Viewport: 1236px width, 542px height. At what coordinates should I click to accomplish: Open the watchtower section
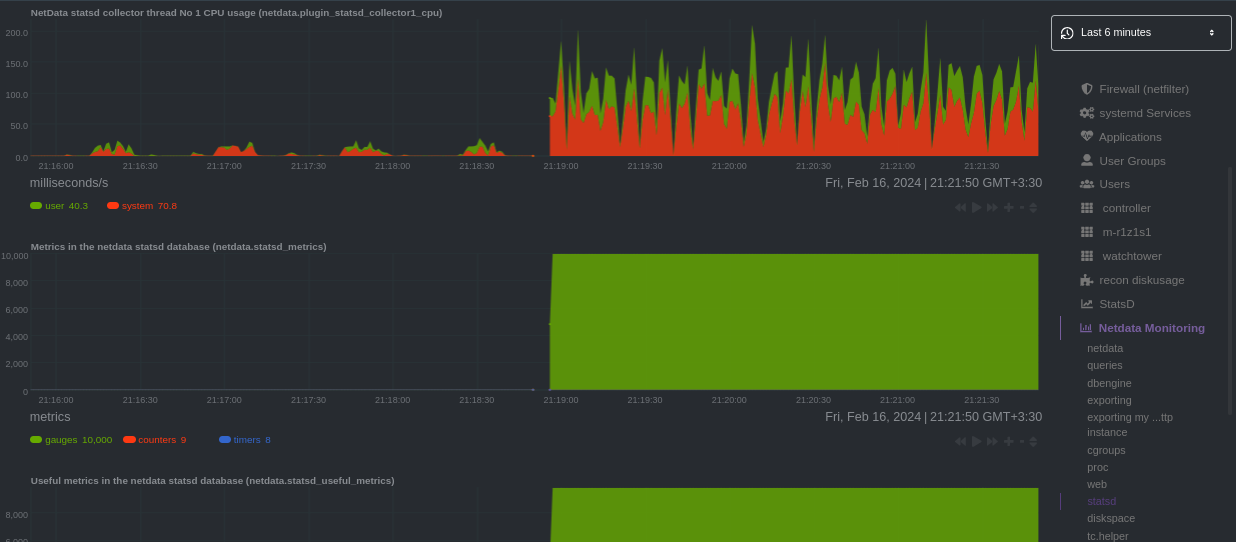click(1132, 256)
